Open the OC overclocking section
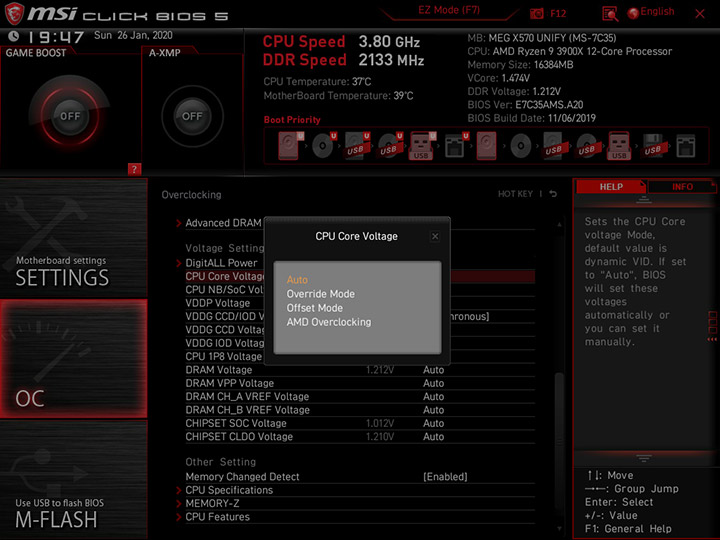Viewport: 720px width, 540px height. click(73, 359)
